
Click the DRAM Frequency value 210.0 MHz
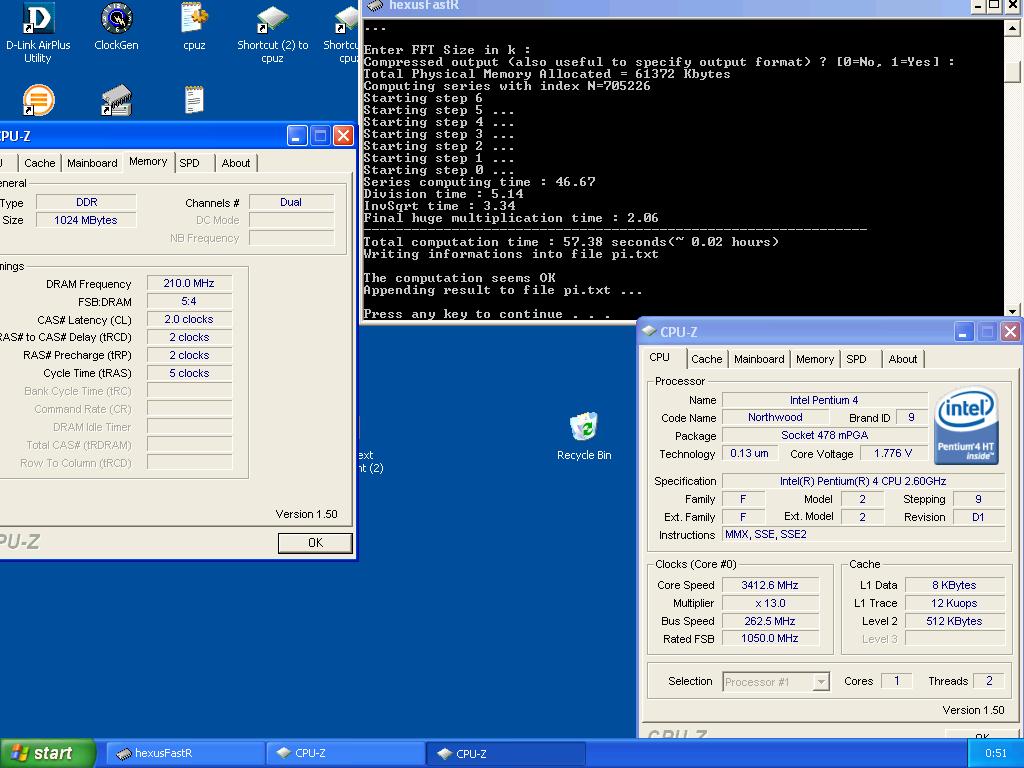click(x=189, y=283)
